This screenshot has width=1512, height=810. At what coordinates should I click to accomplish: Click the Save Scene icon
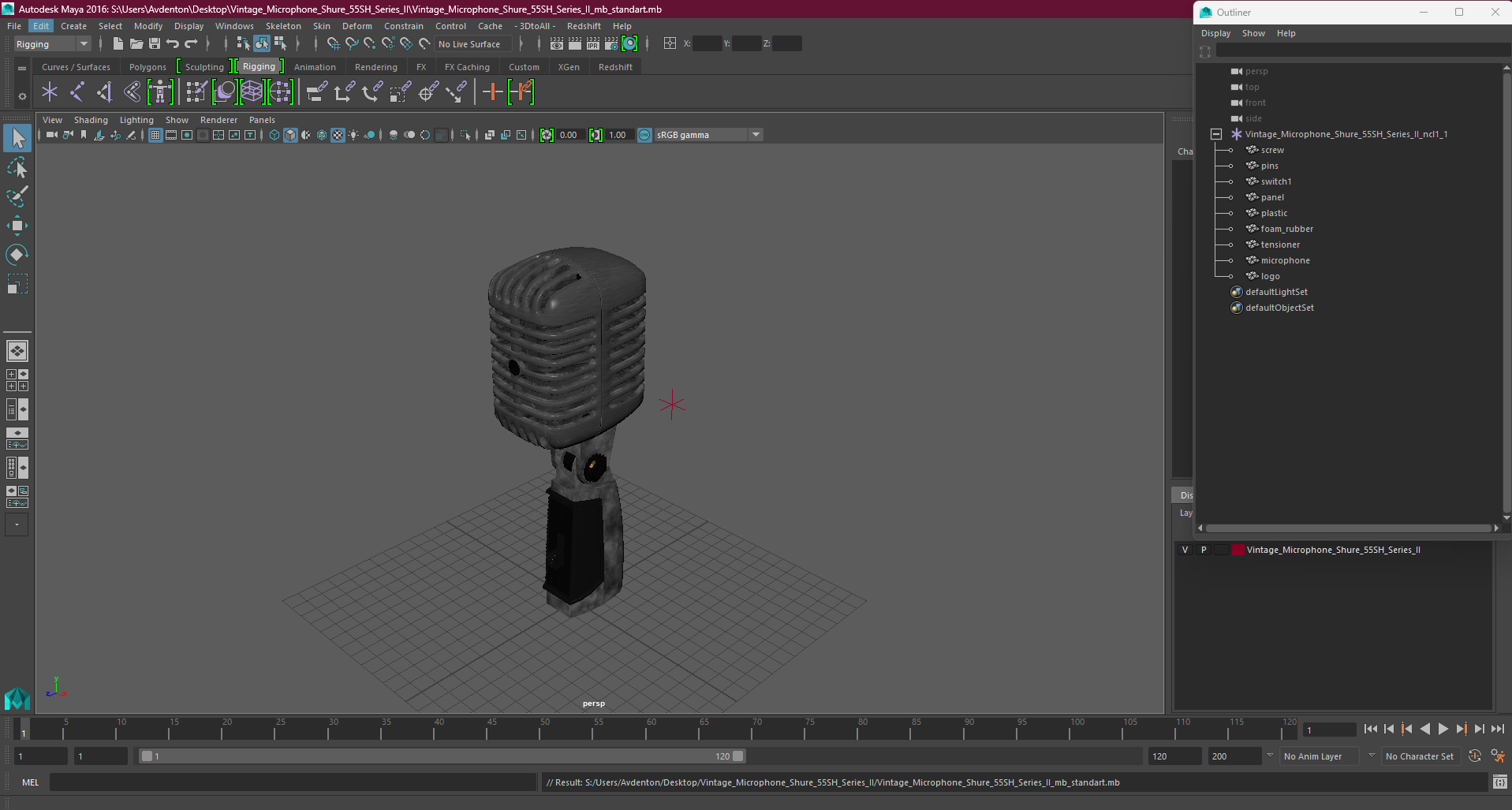point(155,44)
